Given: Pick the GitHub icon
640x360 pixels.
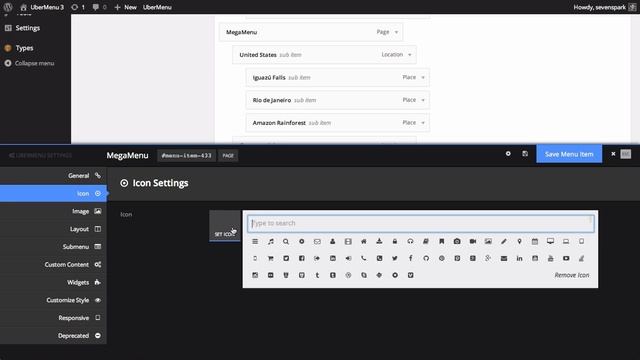Looking at the screenshot, I should pyautogui.click(x=426, y=258).
